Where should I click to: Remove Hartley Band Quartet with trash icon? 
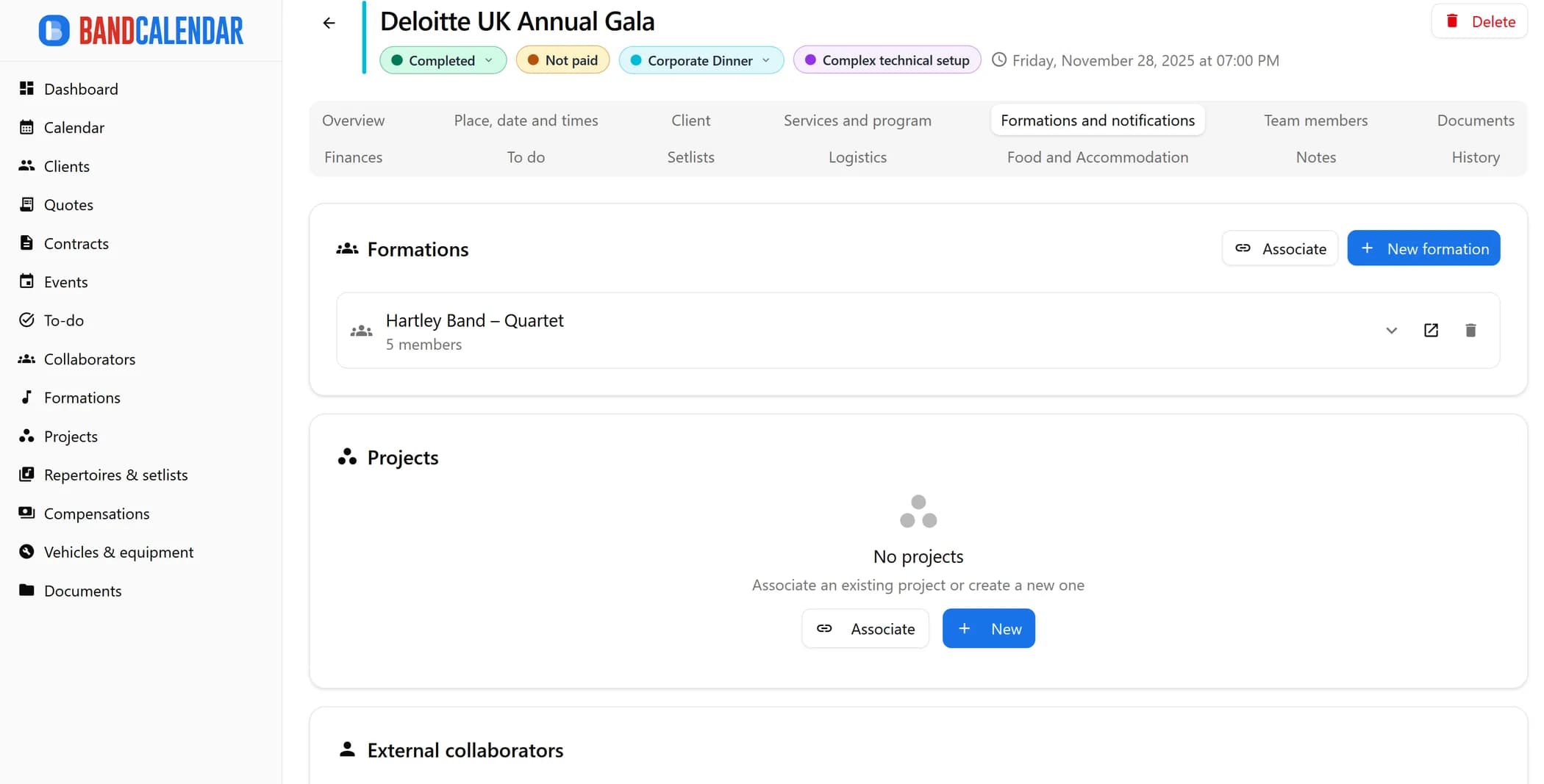click(1470, 330)
